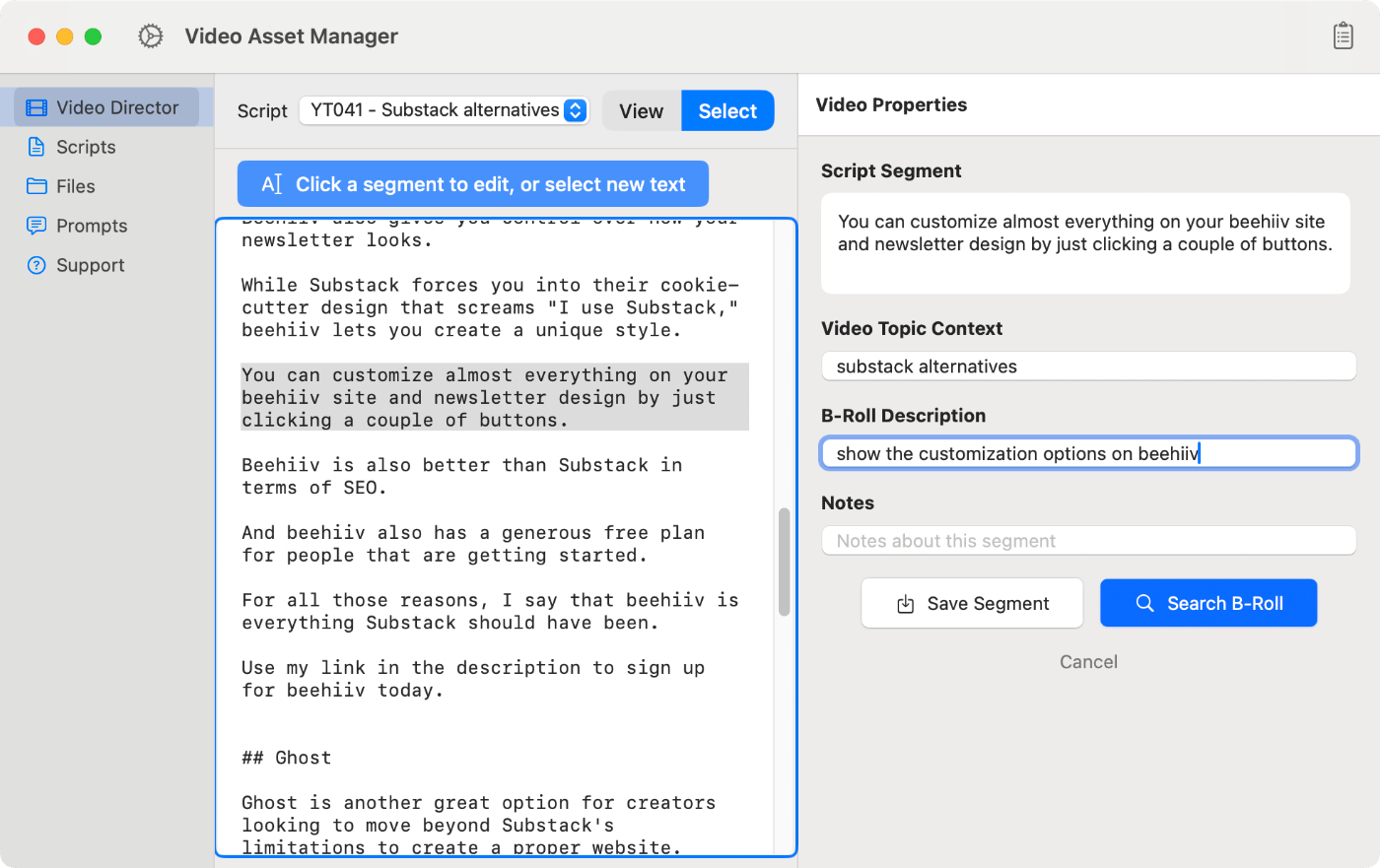Viewport: 1380px width, 868px height.
Task: Click the Prompts chat bubble icon
Action: [x=37, y=226]
